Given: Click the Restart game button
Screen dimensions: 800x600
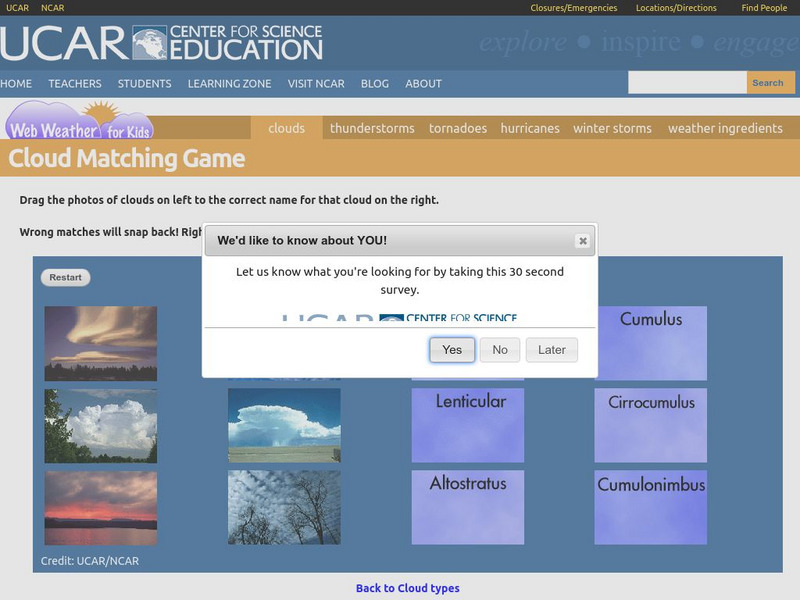Looking at the screenshot, I should coord(64,277).
